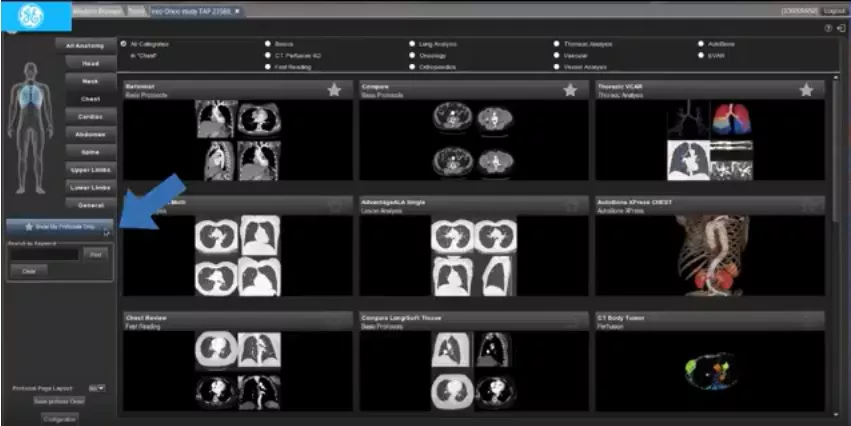Select the Lung Analysis category radio button
Screen dimensions: 851x426
click(x=413, y=44)
